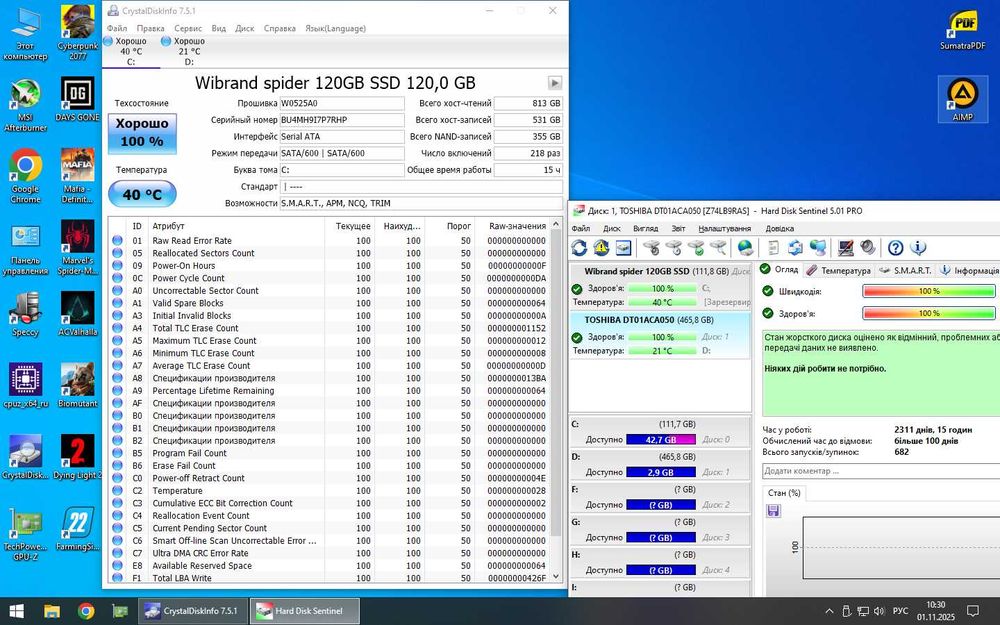Click the blue question mark help icon
Viewport: 1000px width, 625px height.
[x=895, y=248]
